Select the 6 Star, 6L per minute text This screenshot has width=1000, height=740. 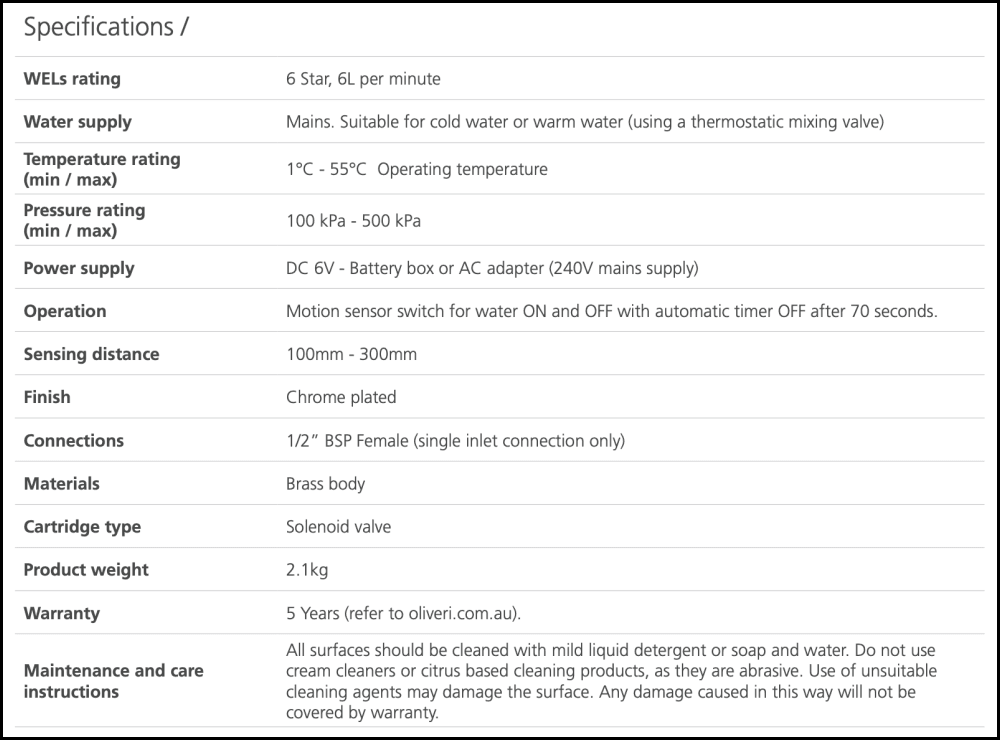click(x=363, y=79)
